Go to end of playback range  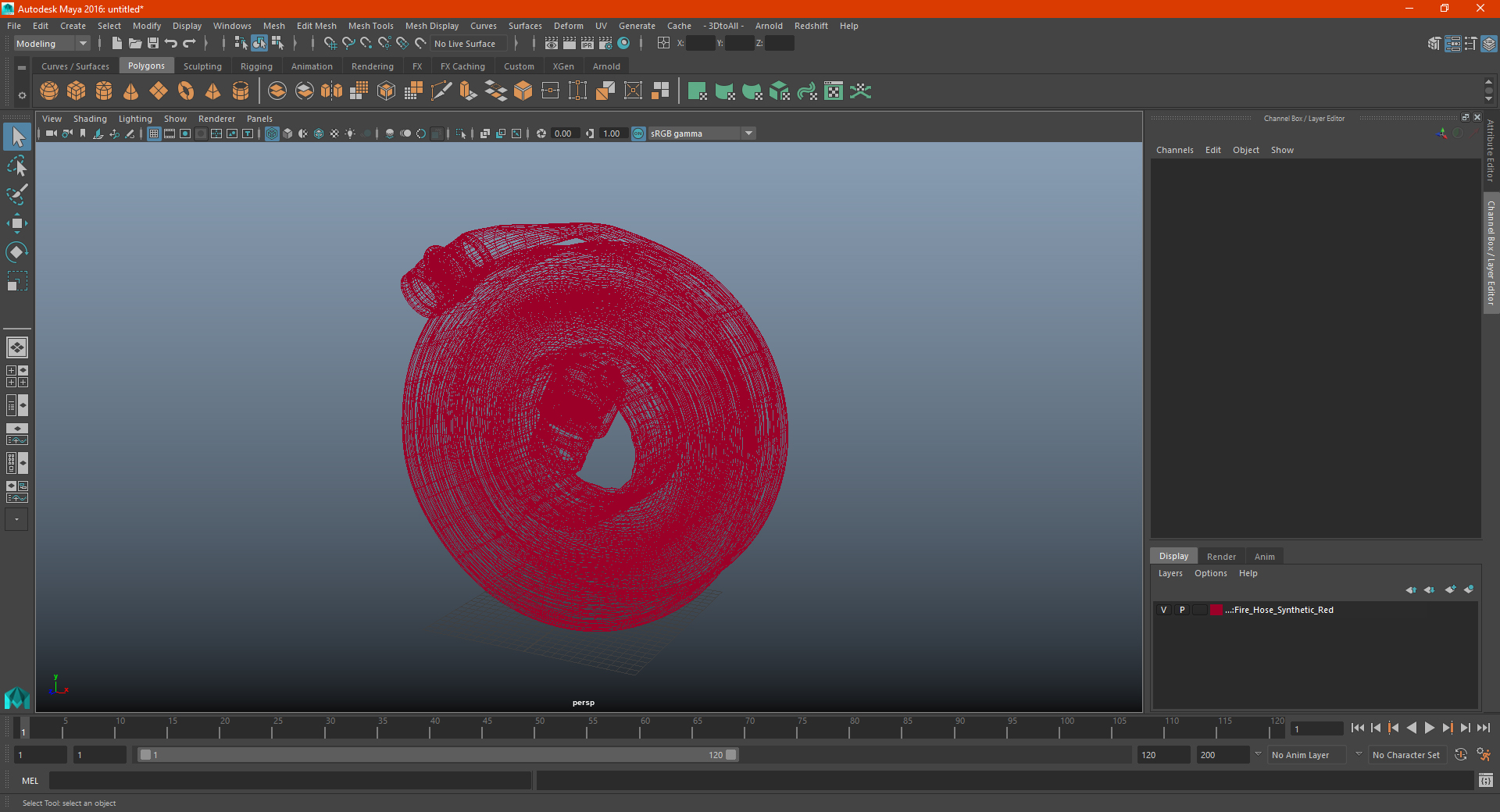pos(1483,728)
